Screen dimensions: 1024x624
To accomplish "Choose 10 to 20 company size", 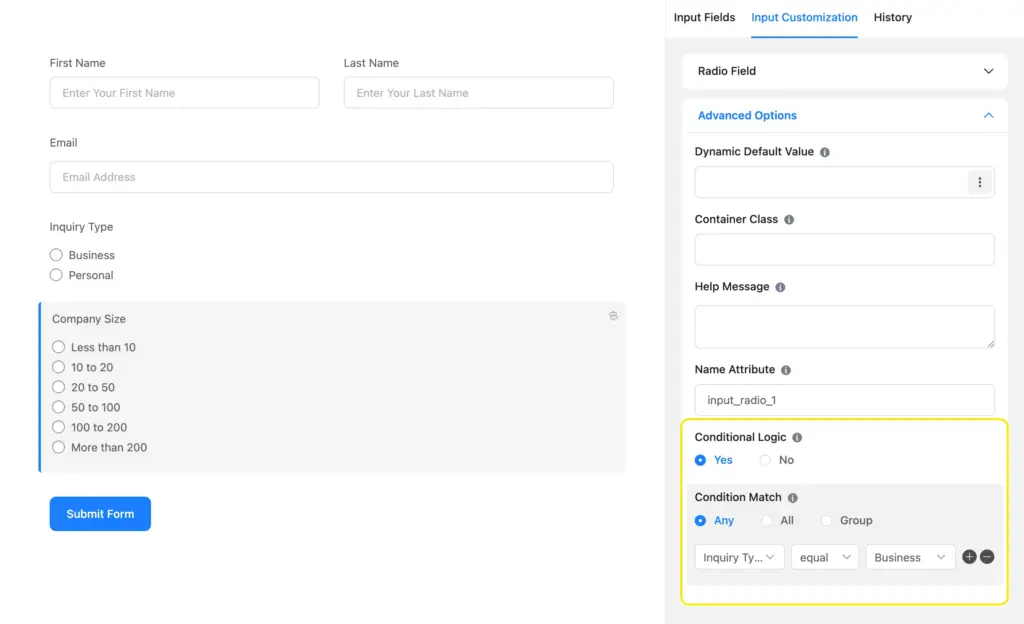I will (x=59, y=367).
